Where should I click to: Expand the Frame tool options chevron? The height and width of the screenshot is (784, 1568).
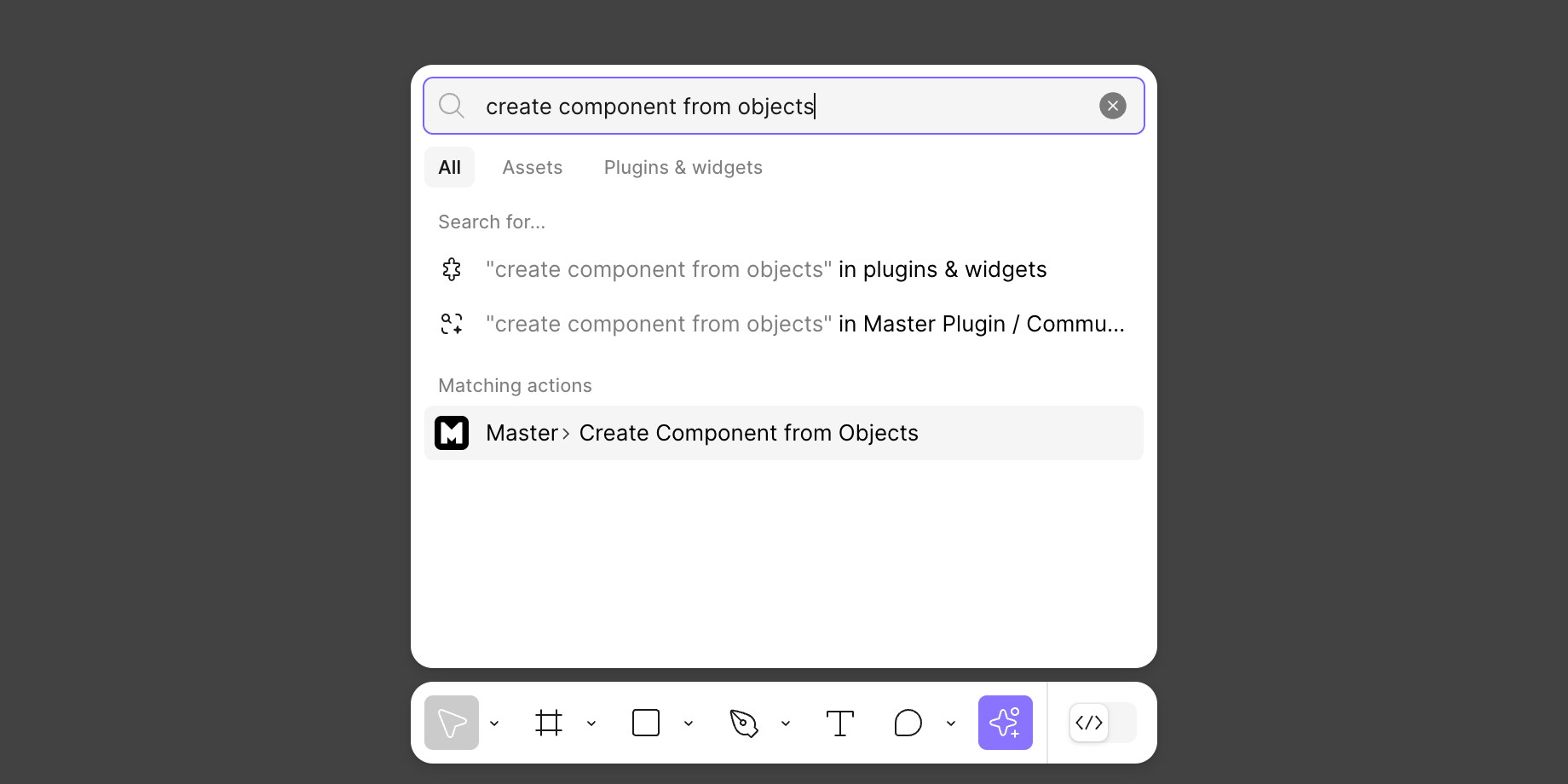click(591, 723)
